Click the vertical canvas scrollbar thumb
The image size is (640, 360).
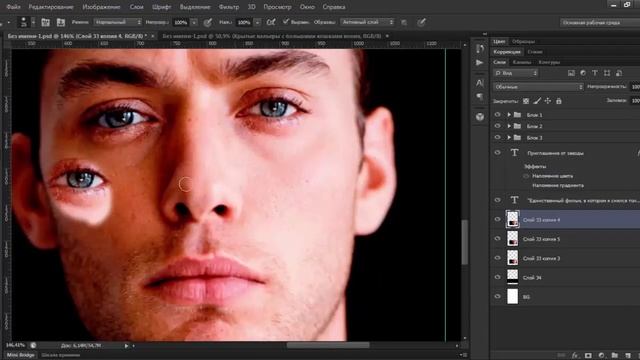coord(465,242)
